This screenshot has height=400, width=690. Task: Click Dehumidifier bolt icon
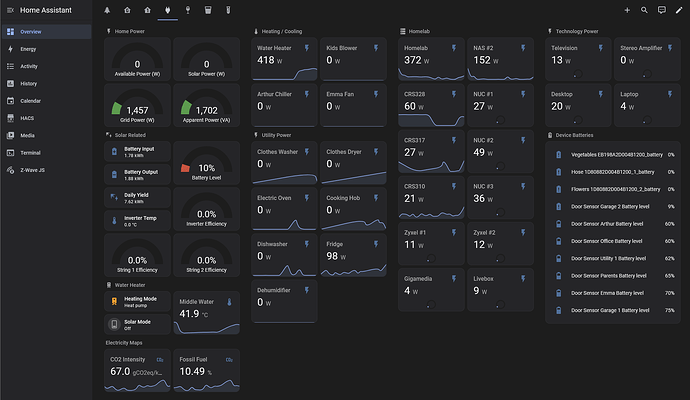(x=307, y=290)
